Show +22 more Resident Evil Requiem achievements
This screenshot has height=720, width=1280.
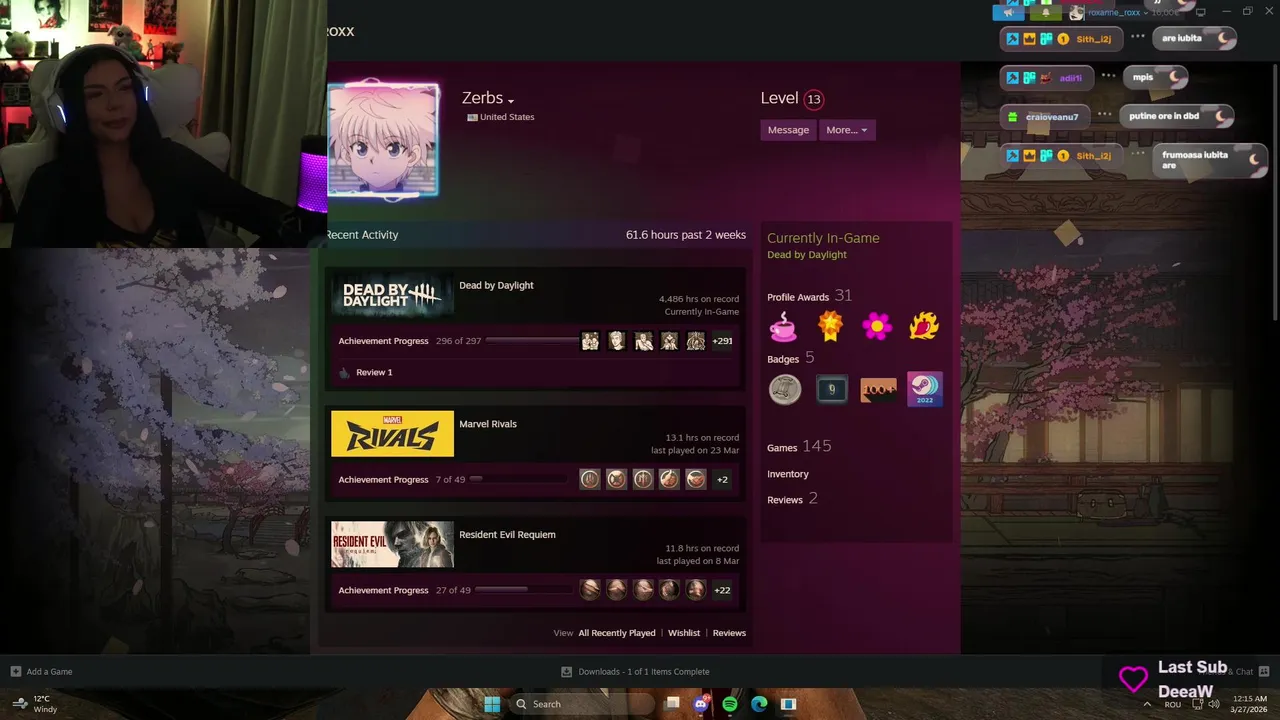pyautogui.click(x=722, y=590)
